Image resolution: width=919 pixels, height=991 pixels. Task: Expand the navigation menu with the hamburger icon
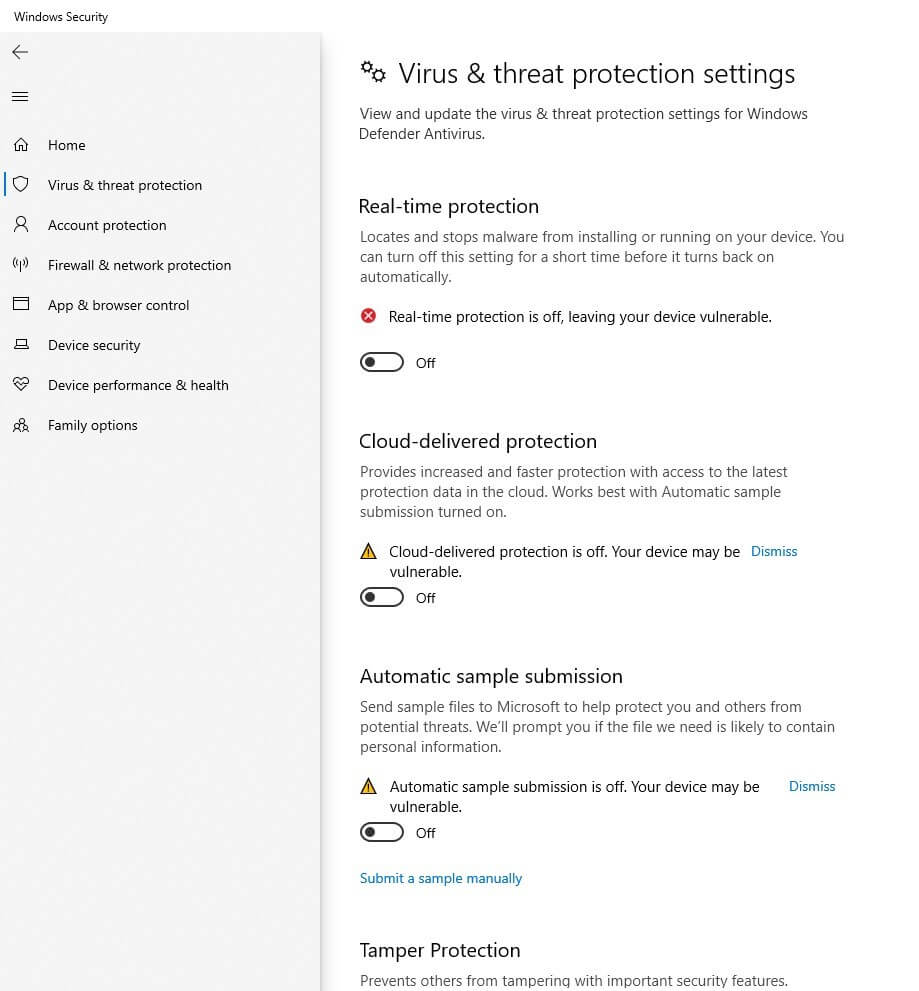(20, 96)
